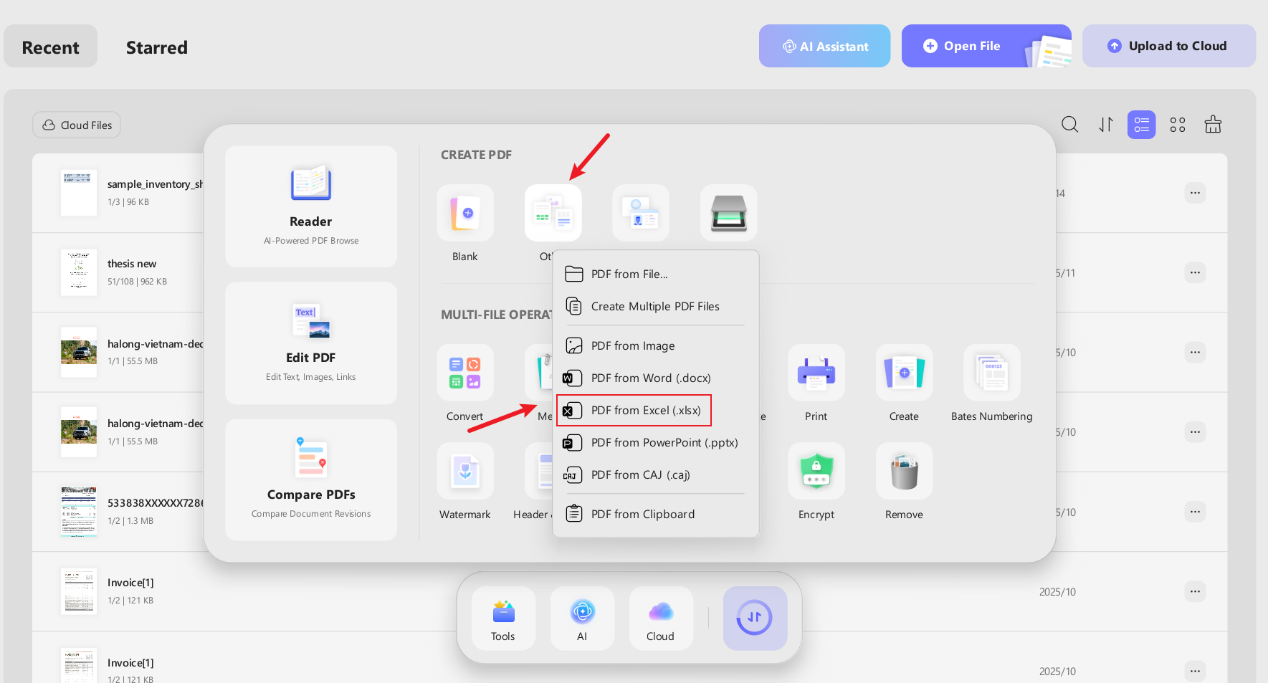Open the Remove tool
Image resolution: width=1268 pixels, height=683 pixels.
coord(904,471)
